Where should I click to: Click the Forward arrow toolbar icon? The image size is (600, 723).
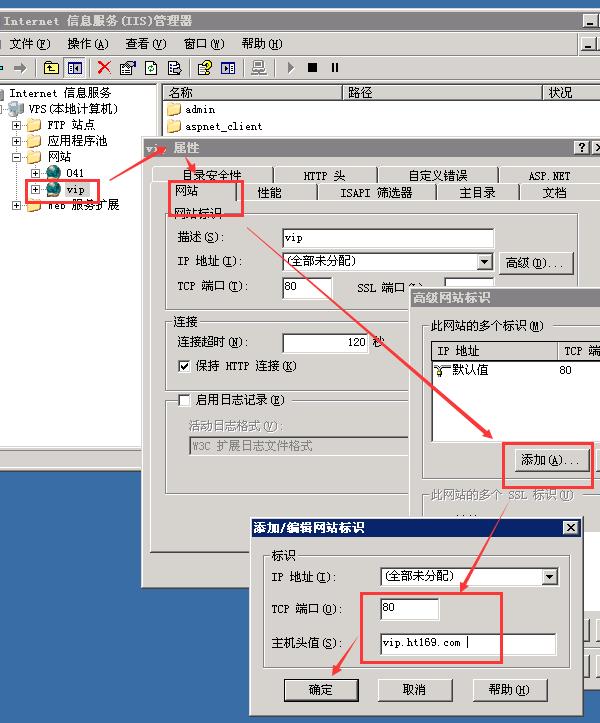(20, 68)
